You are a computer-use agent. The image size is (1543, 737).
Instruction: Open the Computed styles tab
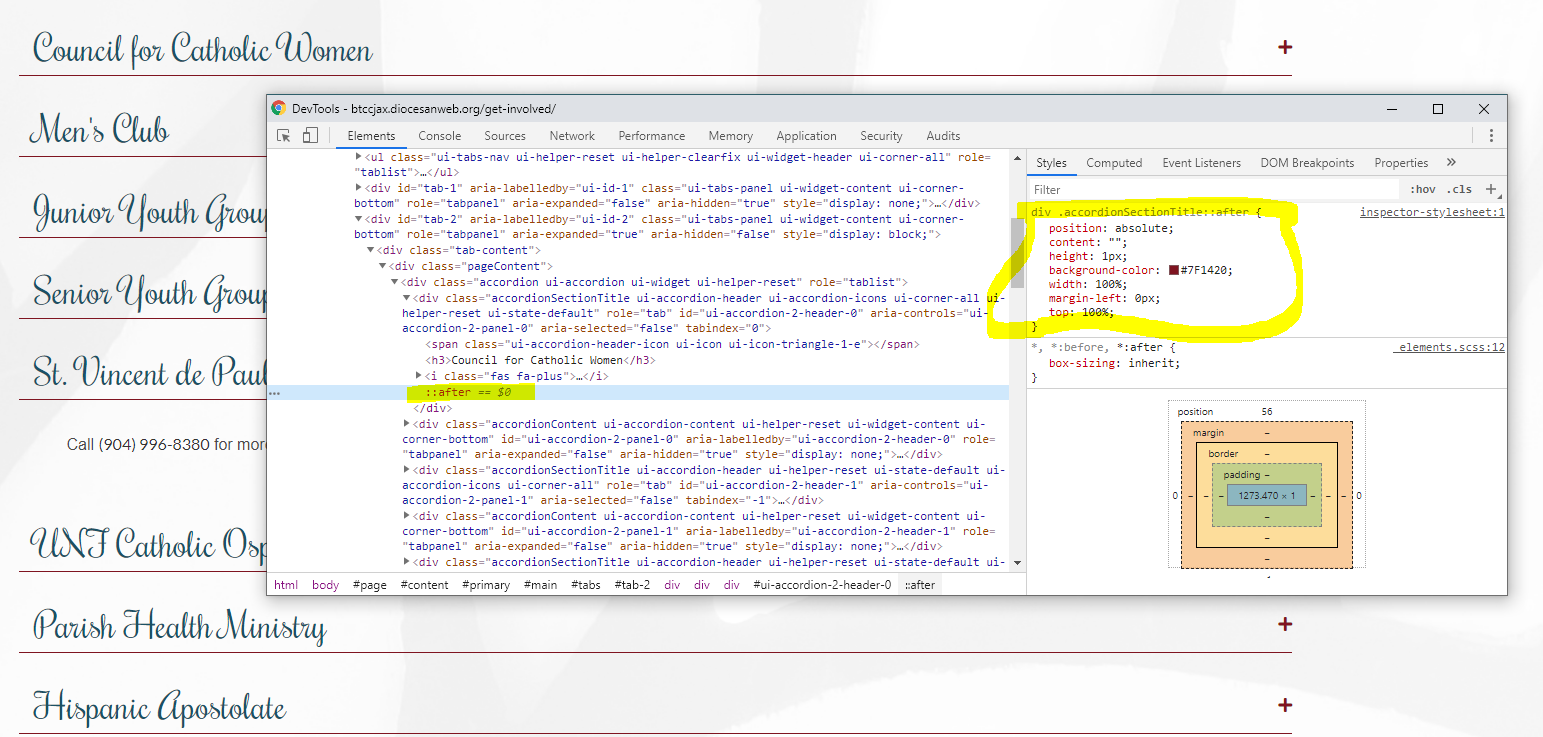click(1113, 163)
